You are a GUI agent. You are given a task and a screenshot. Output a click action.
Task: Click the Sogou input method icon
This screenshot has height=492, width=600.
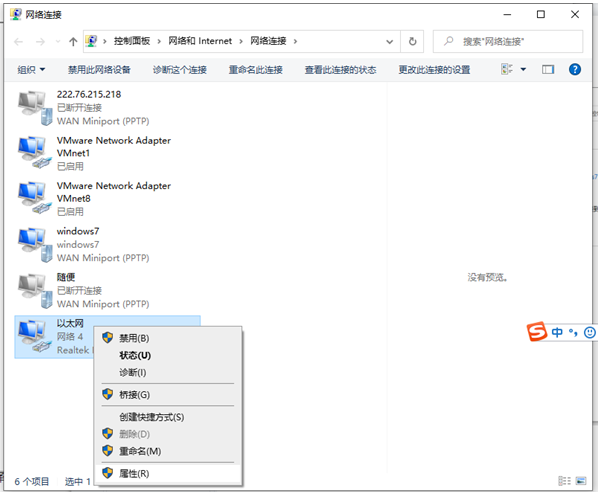[537, 332]
